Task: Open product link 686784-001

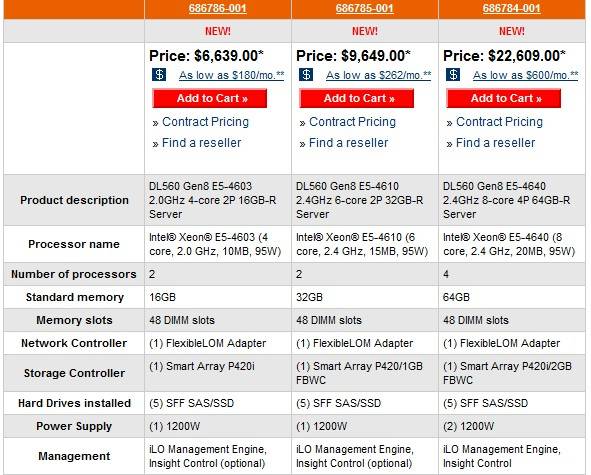Action: coord(511,8)
